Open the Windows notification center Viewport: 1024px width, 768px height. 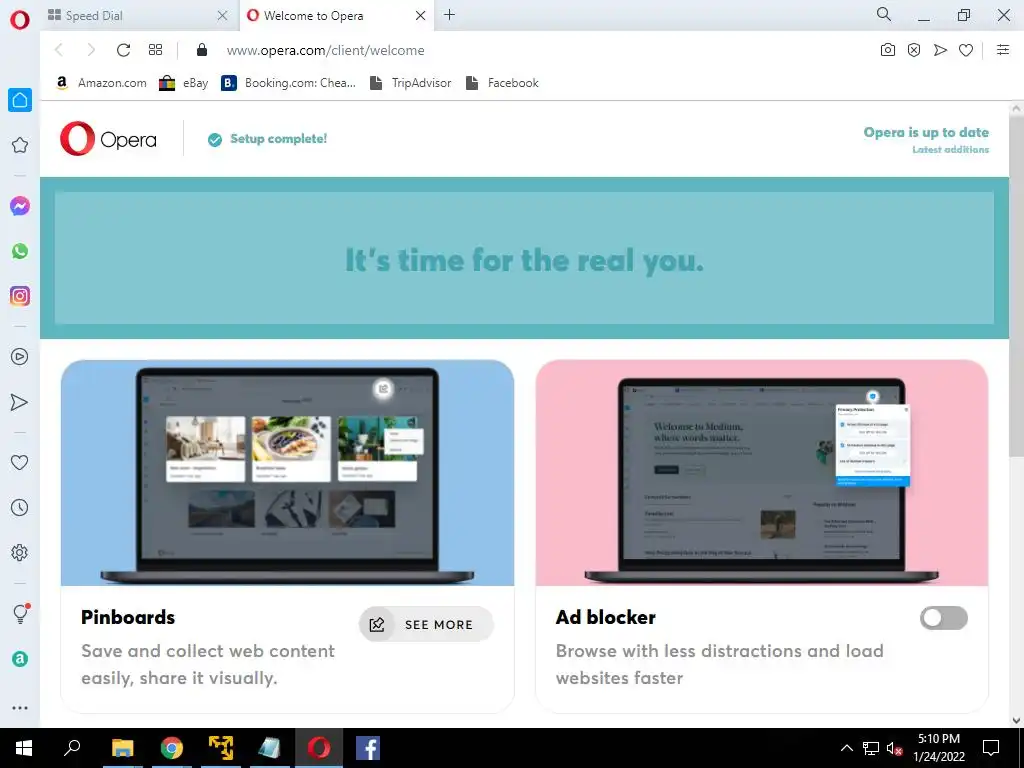click(x=991, y=748)
